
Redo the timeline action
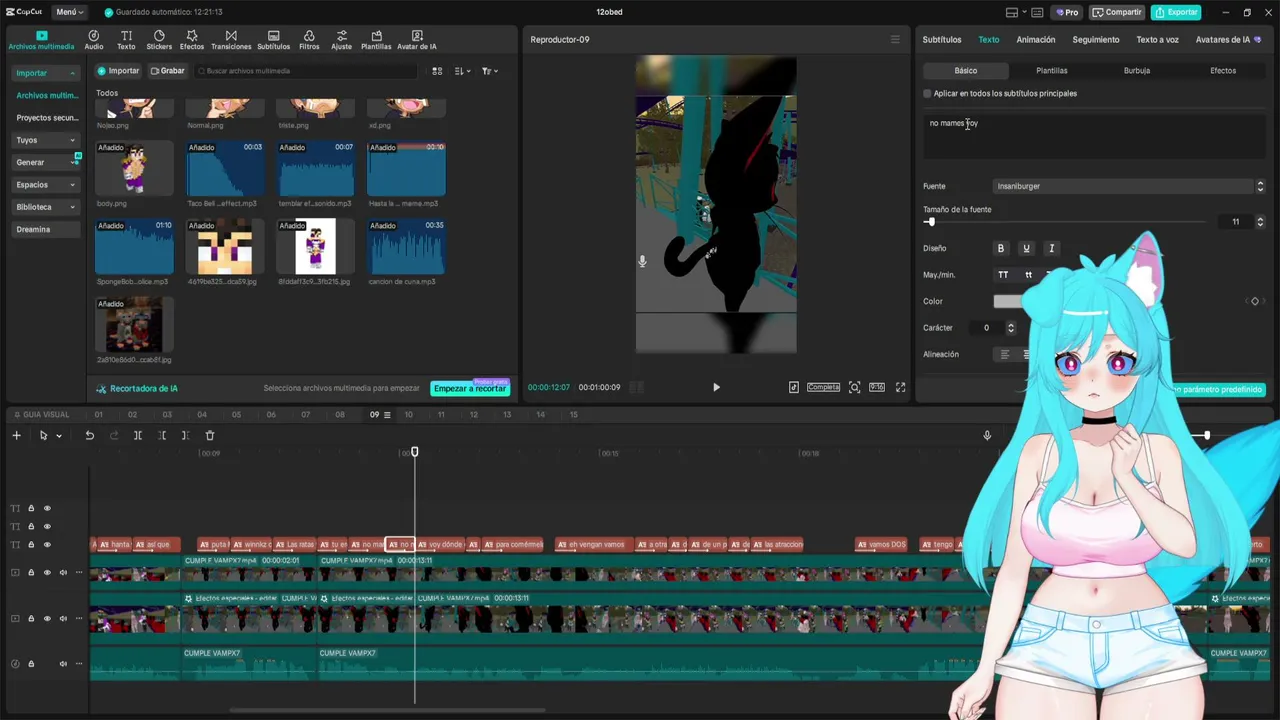tap(113, 435)
